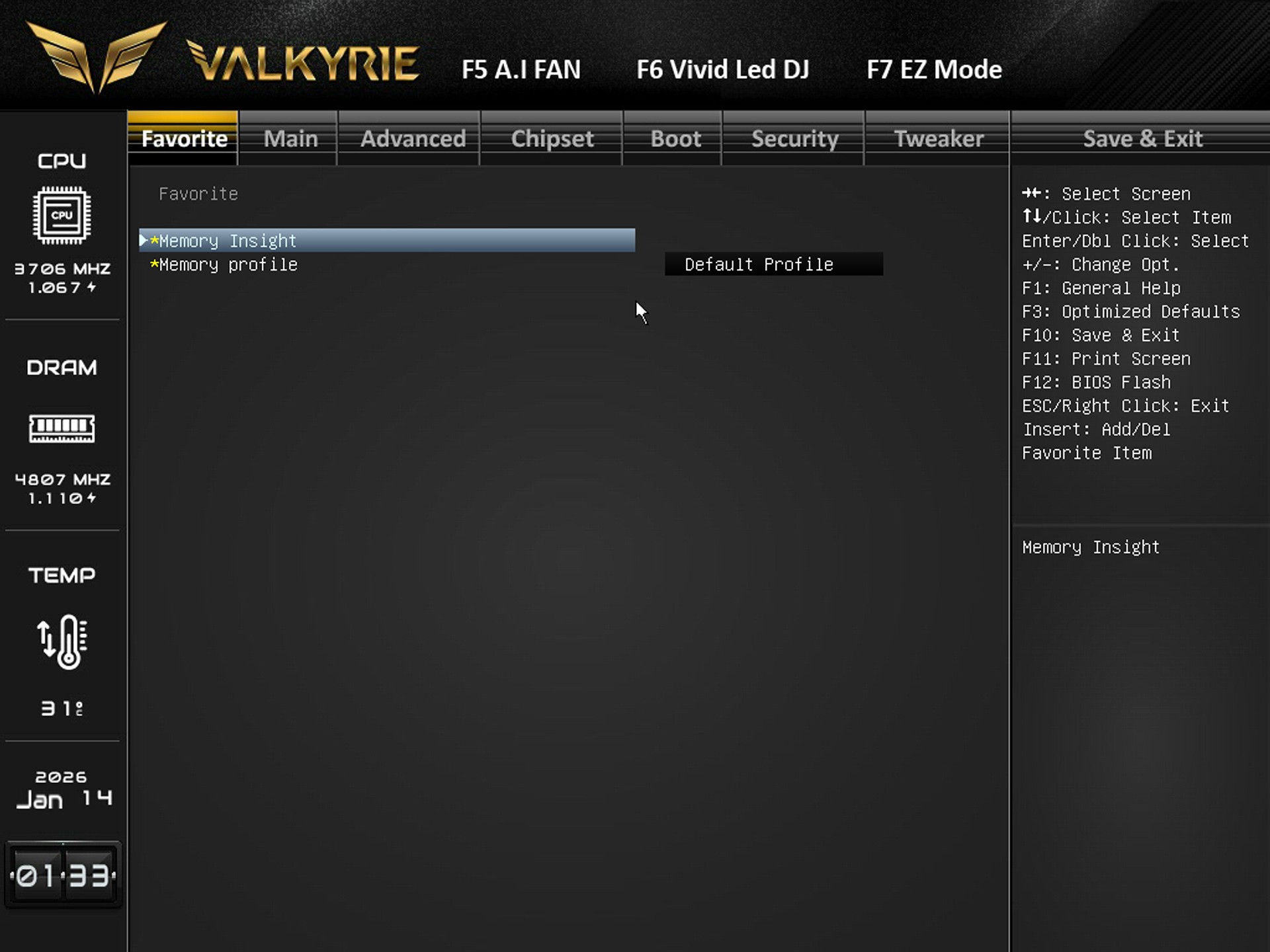Viewport: 1270px width, 952px height.
Task: Click the DRAM memory module icon
Action: (x=62, y=428)
